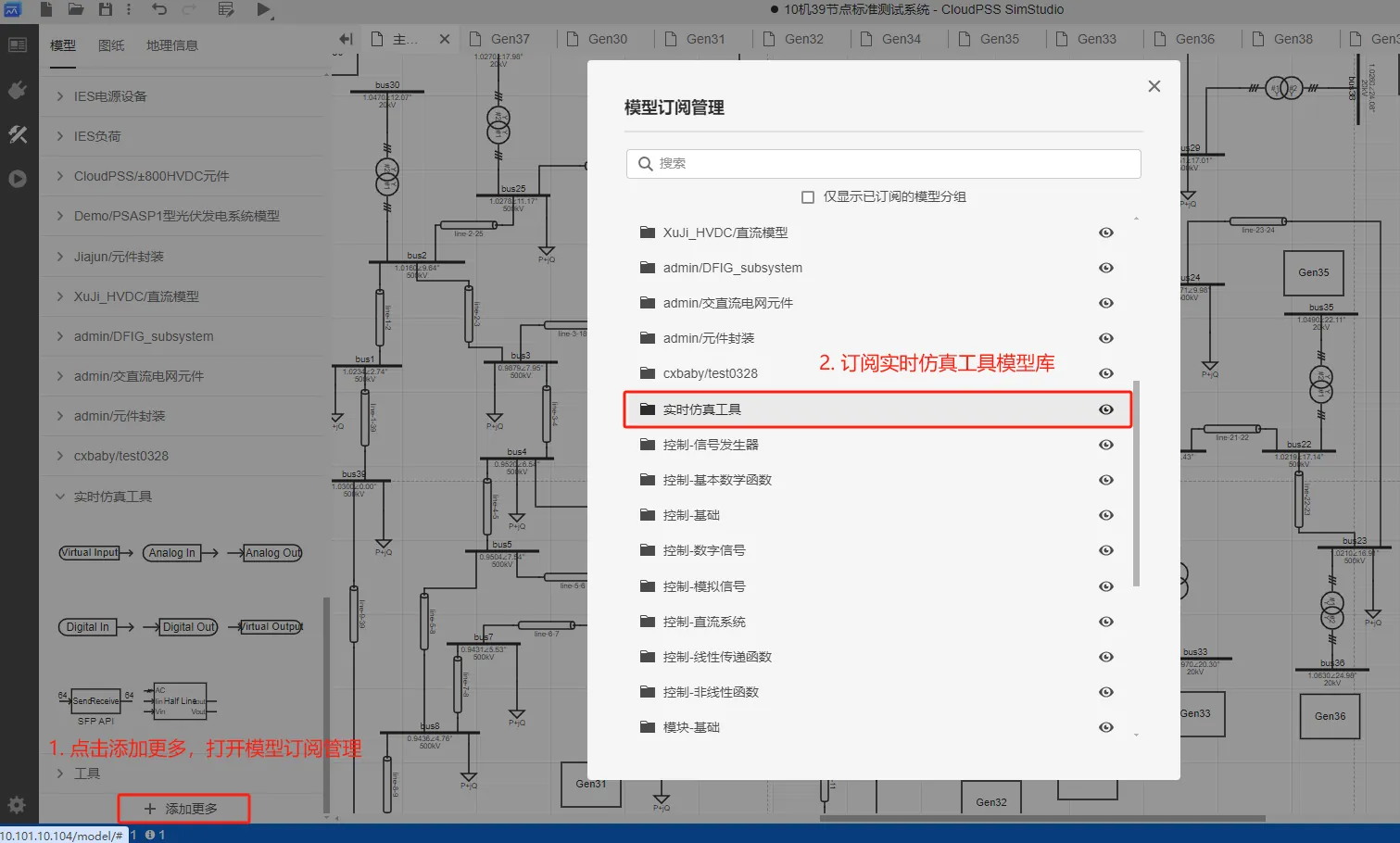This screenshot has height=843, width=1400.
Task: Click the left model panel scrollbar
Action: [325, 704]
